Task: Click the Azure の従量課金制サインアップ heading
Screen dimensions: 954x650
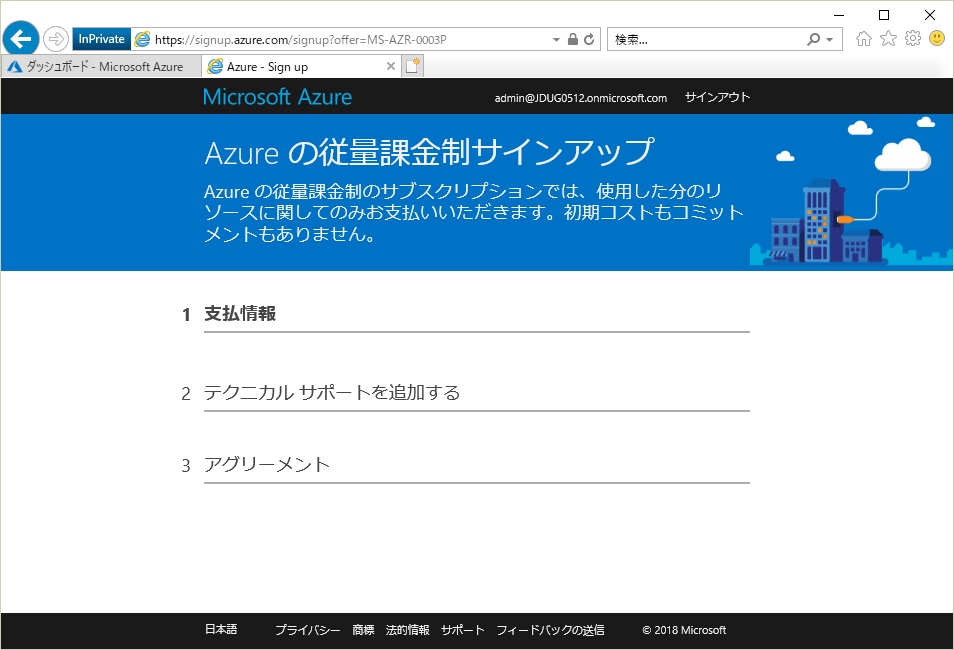Action: click(430, 152)
